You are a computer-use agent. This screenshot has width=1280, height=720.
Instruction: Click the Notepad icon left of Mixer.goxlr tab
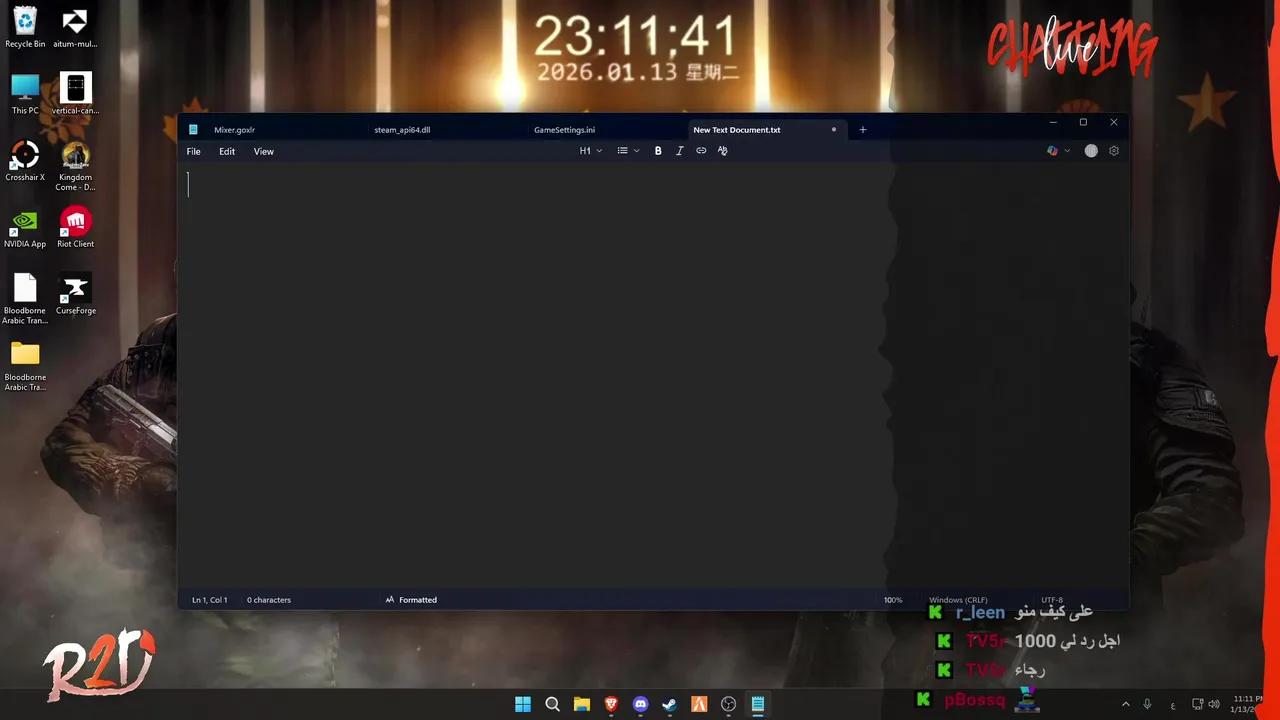(193, 129)
